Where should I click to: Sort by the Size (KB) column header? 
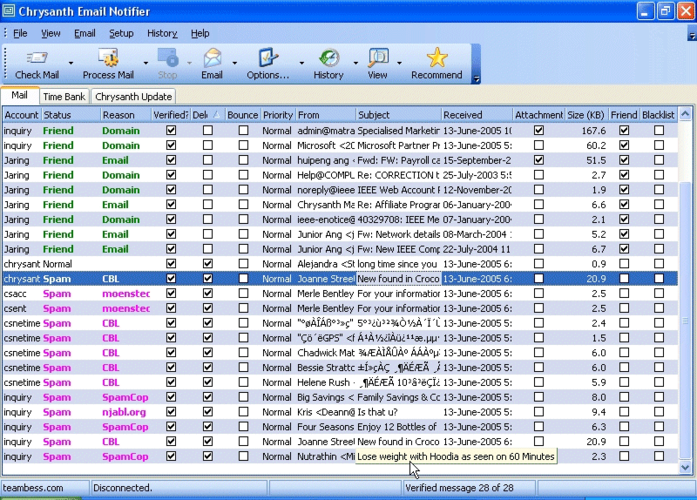coord(586,115)
